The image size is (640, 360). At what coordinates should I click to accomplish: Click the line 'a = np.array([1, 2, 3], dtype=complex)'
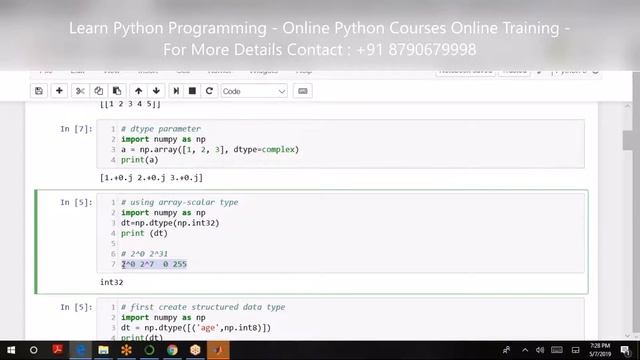click(x=210, y=149)
